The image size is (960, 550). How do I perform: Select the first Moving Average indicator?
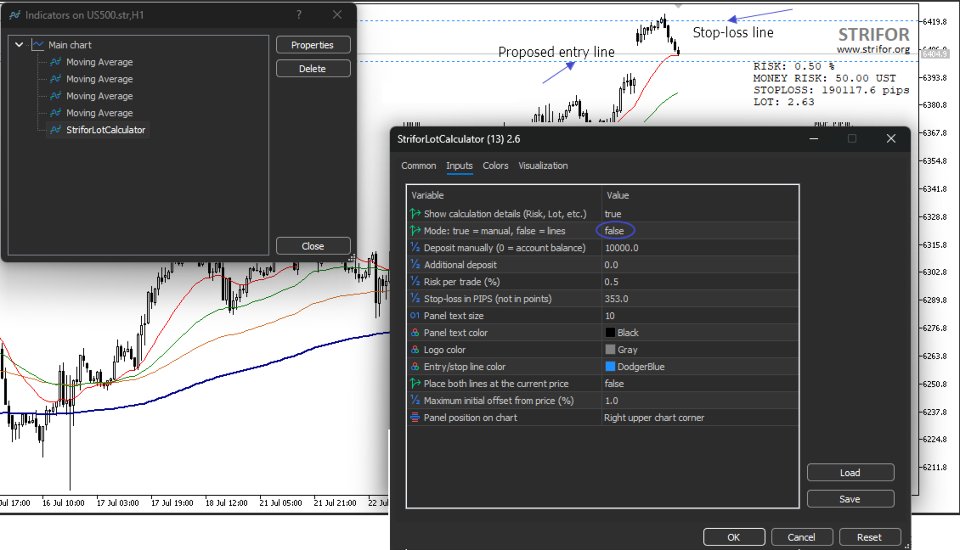coord(99,62)
